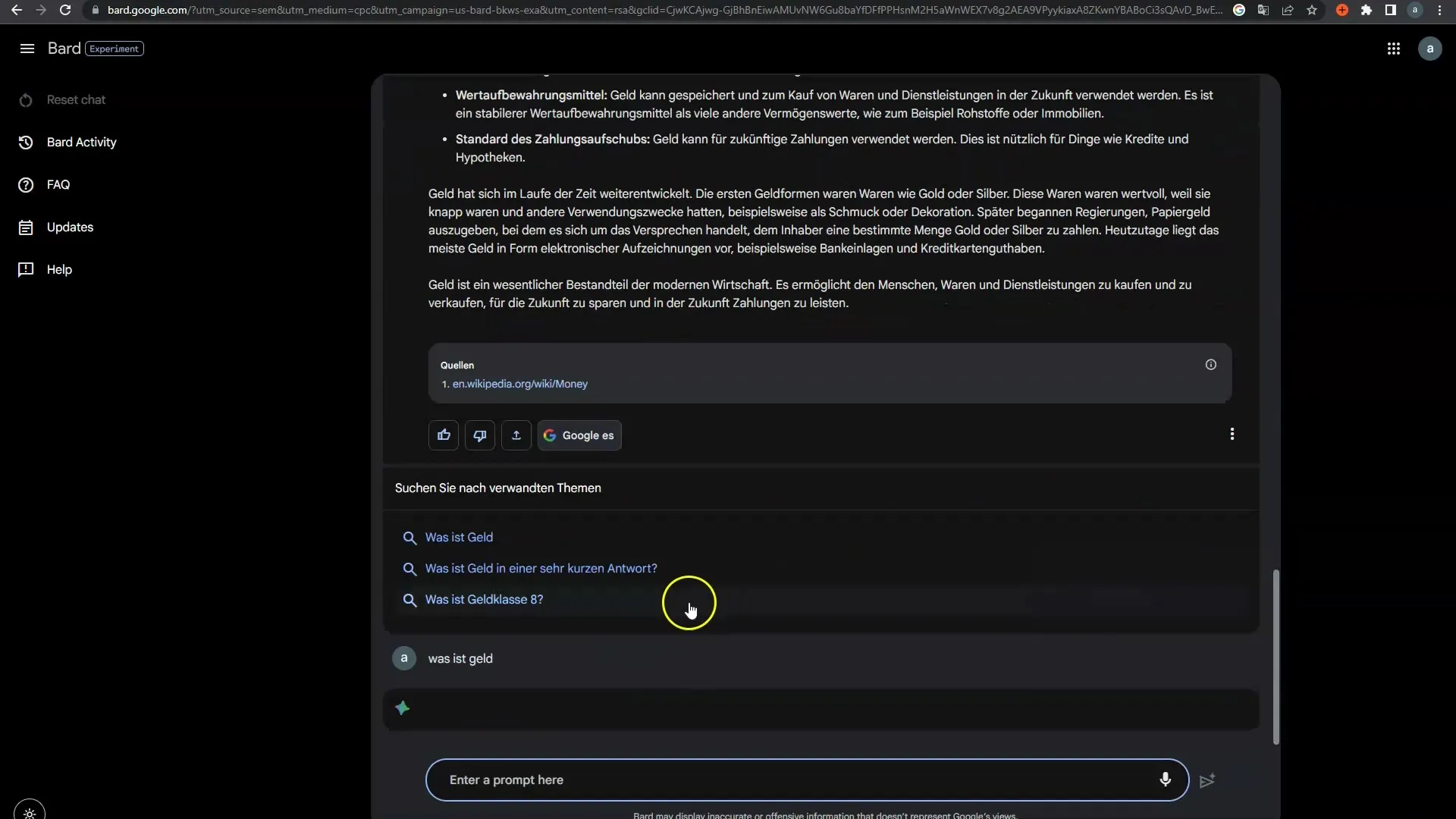Click the Google search icon button
The width and height of the screenshot is (1456, 819).
tap(580, 435)
